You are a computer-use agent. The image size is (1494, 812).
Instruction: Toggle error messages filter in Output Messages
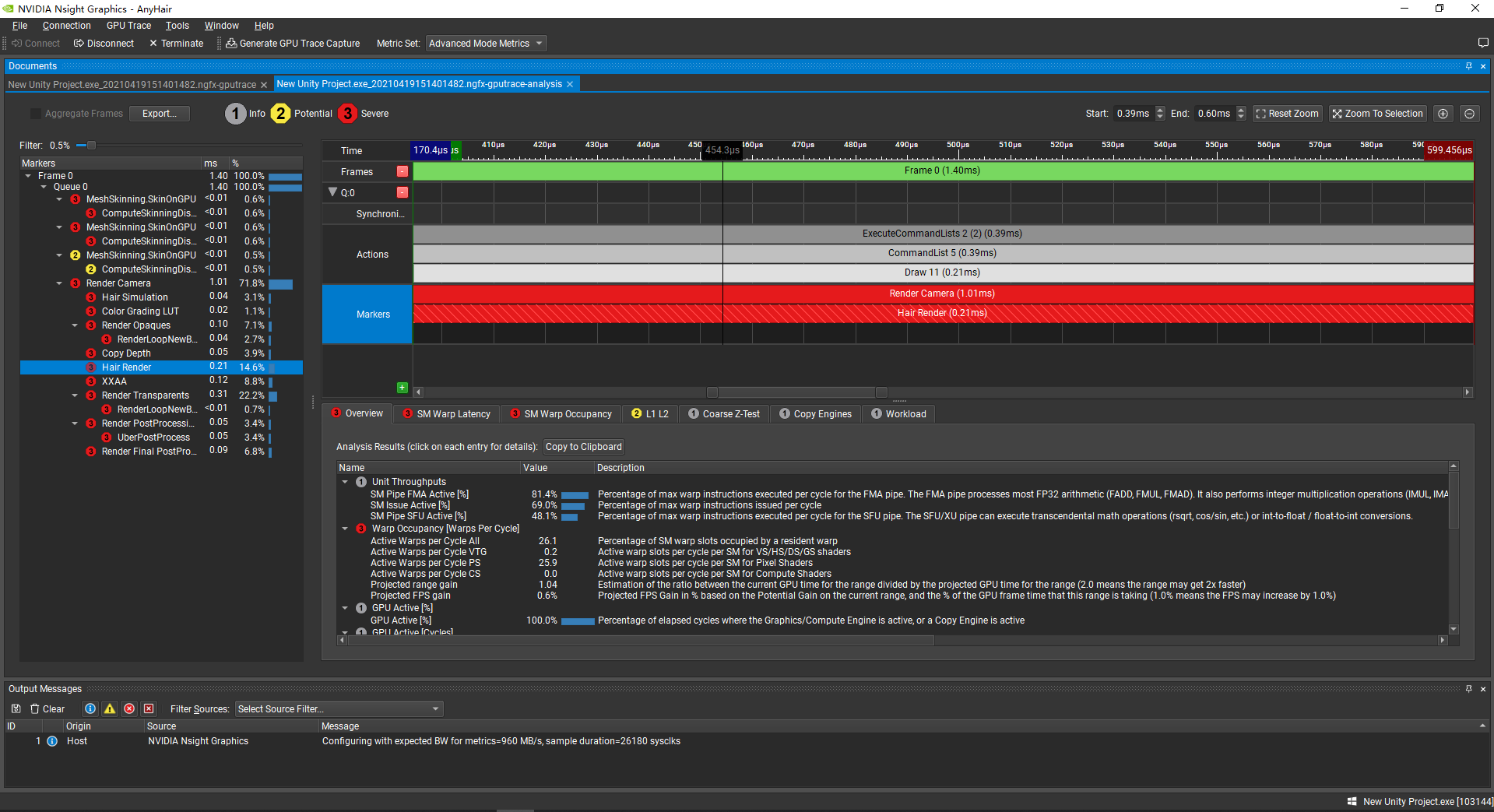pyautogui.click(x=129, y=709)
